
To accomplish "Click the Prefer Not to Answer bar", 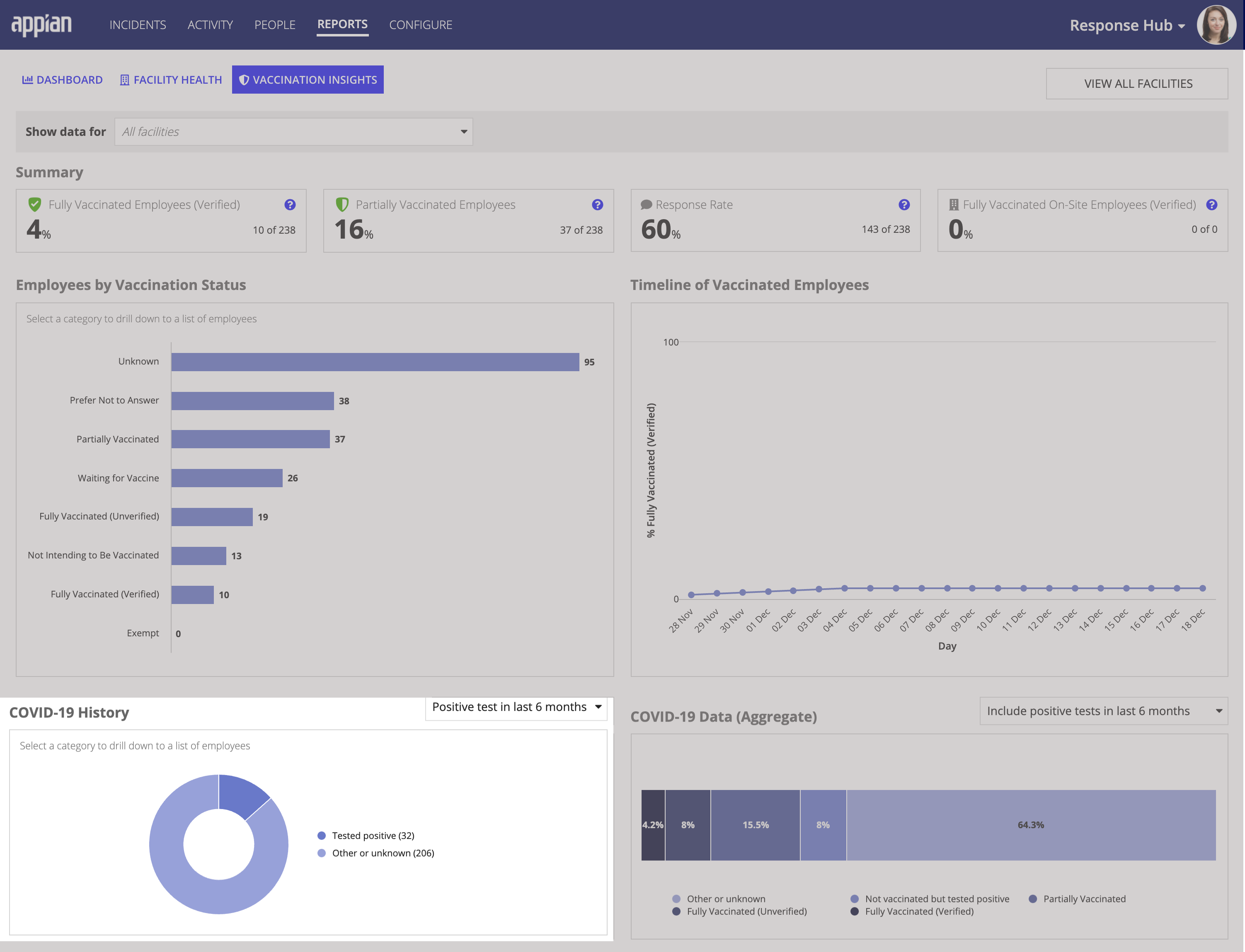I will click(253, 401).
